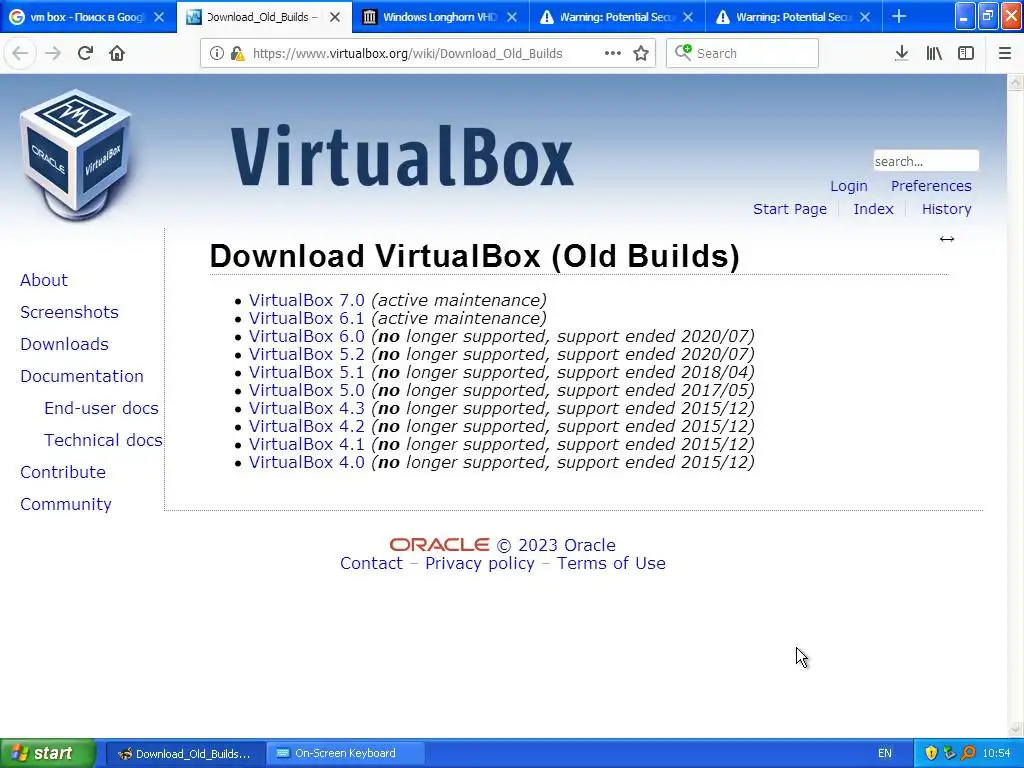
Task: Open the Community sidebar link
Action: [x=66, y=504]
